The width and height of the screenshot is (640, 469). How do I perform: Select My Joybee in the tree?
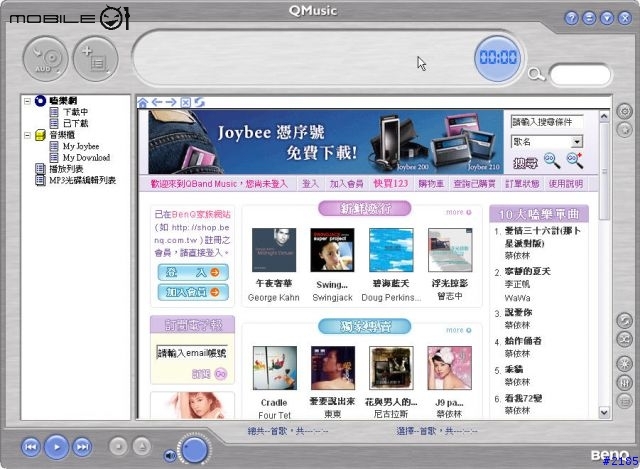81,146
